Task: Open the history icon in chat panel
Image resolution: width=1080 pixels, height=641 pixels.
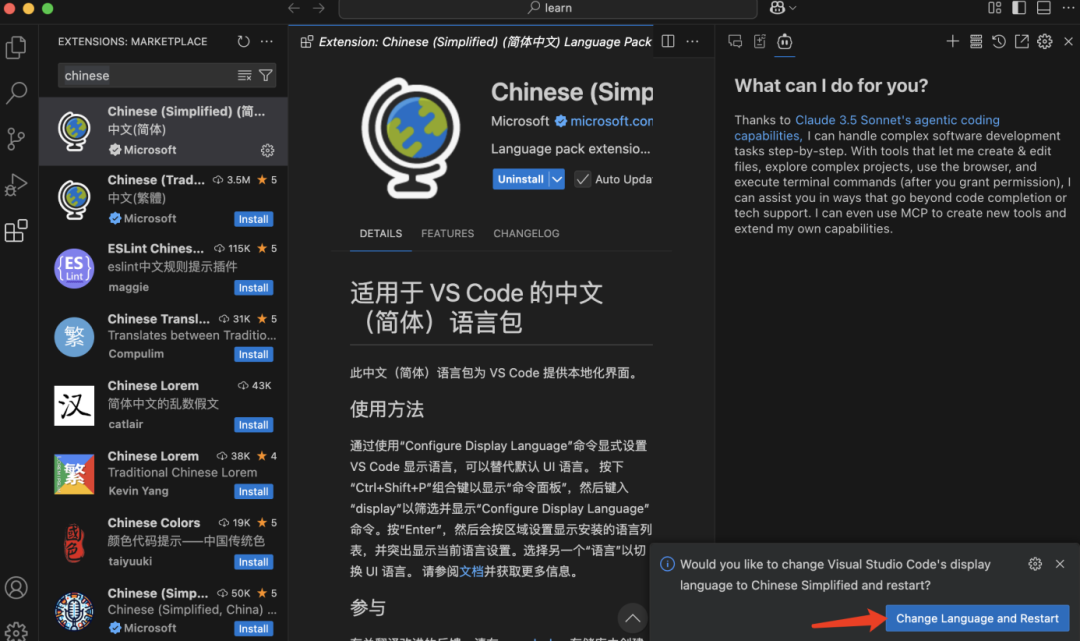Action: [999, 42]
